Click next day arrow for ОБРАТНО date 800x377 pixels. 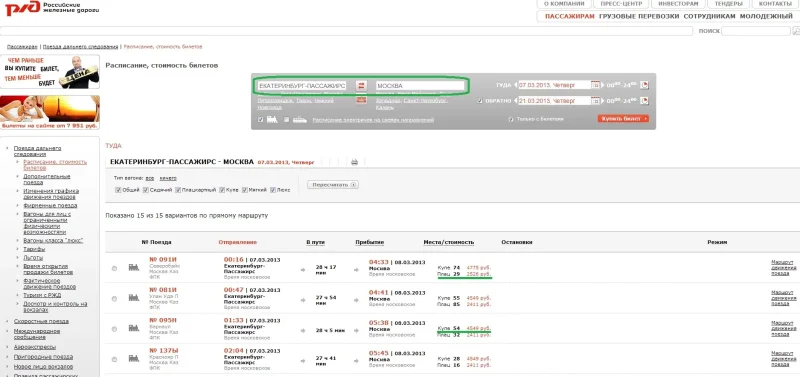pos(604,100)
